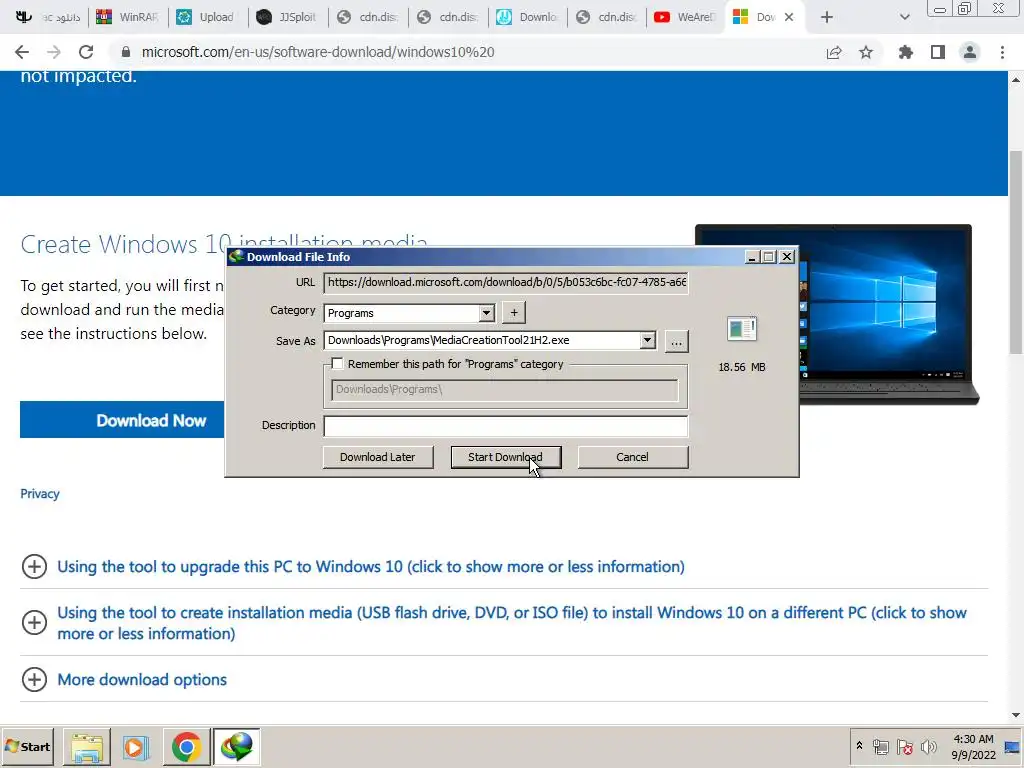Share this page icon in address bar
Viewport: 1024px width, 768px height.
pos(834,52)
